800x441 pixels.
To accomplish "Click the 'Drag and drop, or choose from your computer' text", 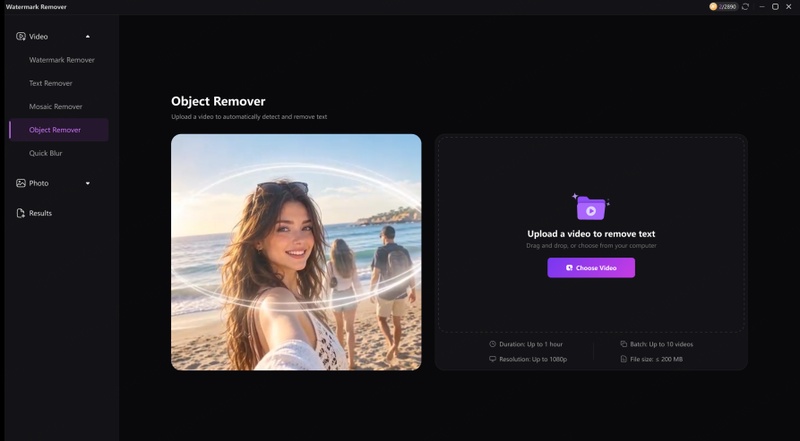I will (x=591, y=246).
